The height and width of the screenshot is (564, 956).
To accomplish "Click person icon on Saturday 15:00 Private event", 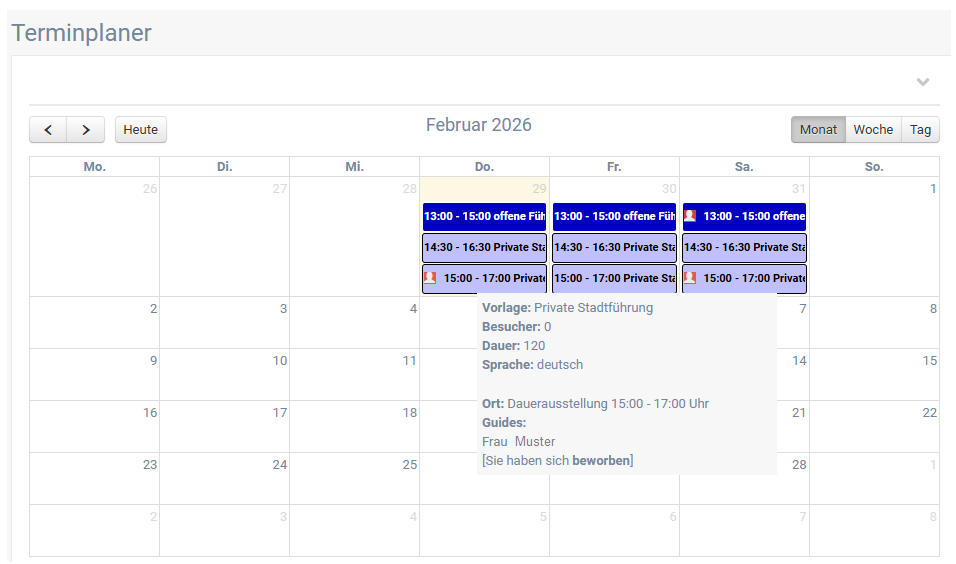I will point(690,278).
